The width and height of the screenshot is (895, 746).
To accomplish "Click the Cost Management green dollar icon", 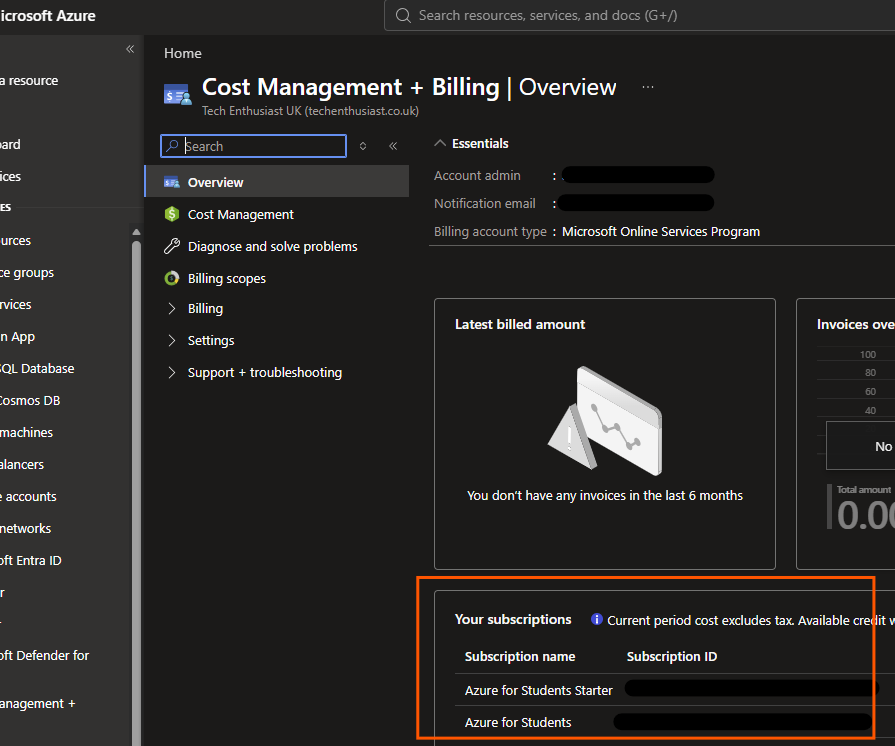I will tap(171, 214).
